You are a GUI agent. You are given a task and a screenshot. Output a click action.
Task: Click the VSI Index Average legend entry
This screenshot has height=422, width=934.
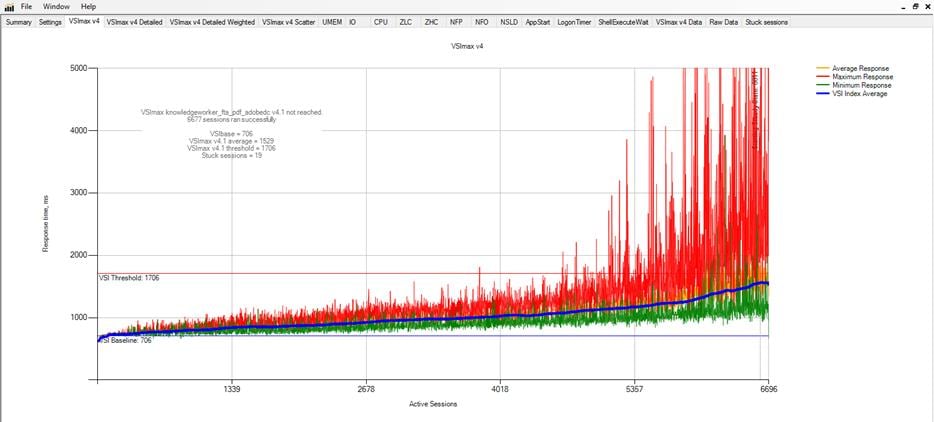point(851,94)
